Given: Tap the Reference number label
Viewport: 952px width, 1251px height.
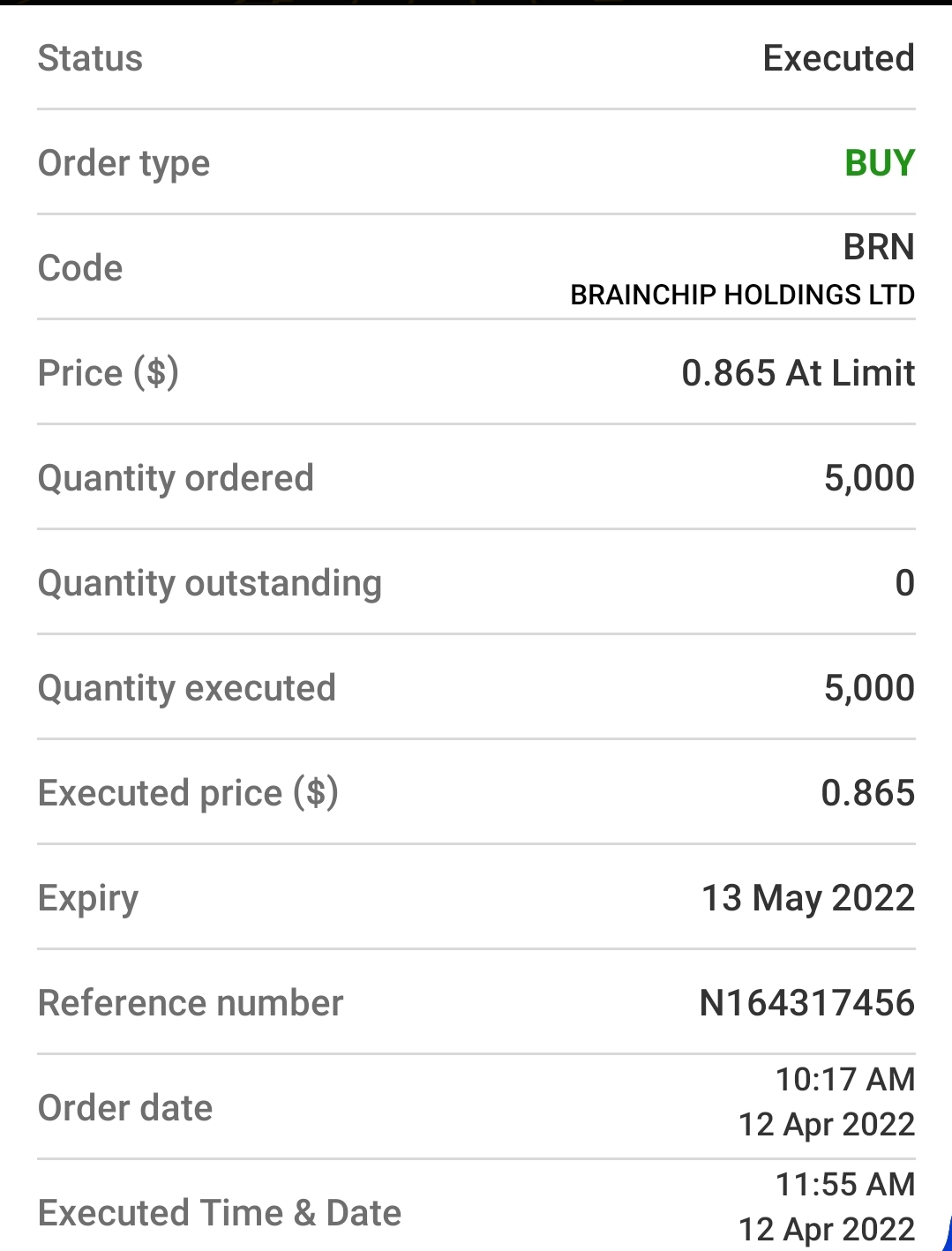Looking at the screenshot, I should (x=191, y=1003).
